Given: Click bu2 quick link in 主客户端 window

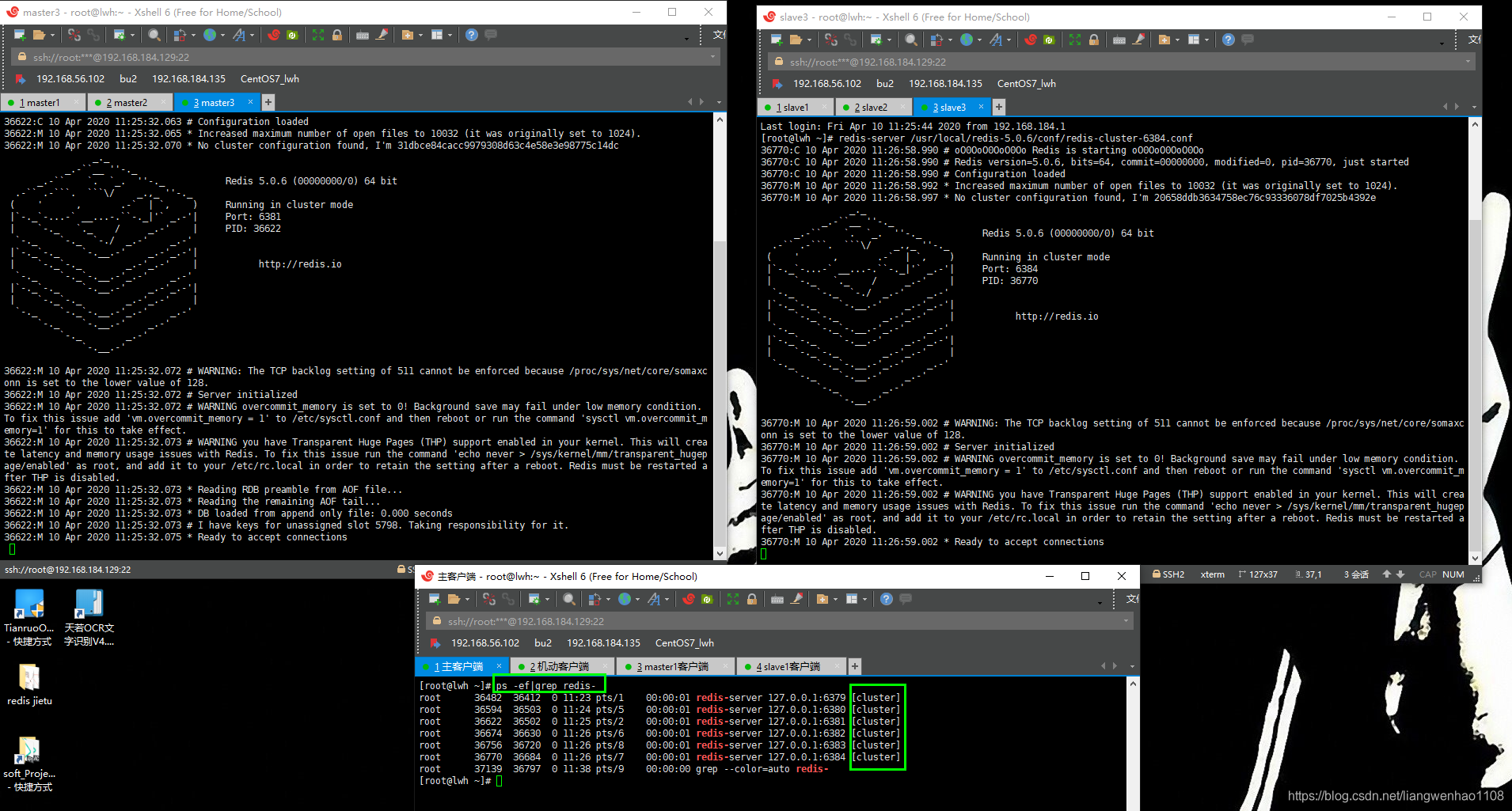Looking at the screenshot, I should (543, 642).
